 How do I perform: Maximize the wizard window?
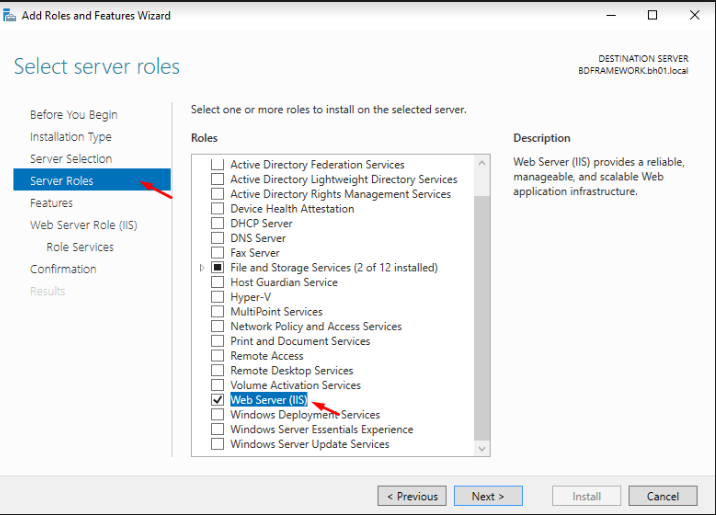(x=652, y=15)
